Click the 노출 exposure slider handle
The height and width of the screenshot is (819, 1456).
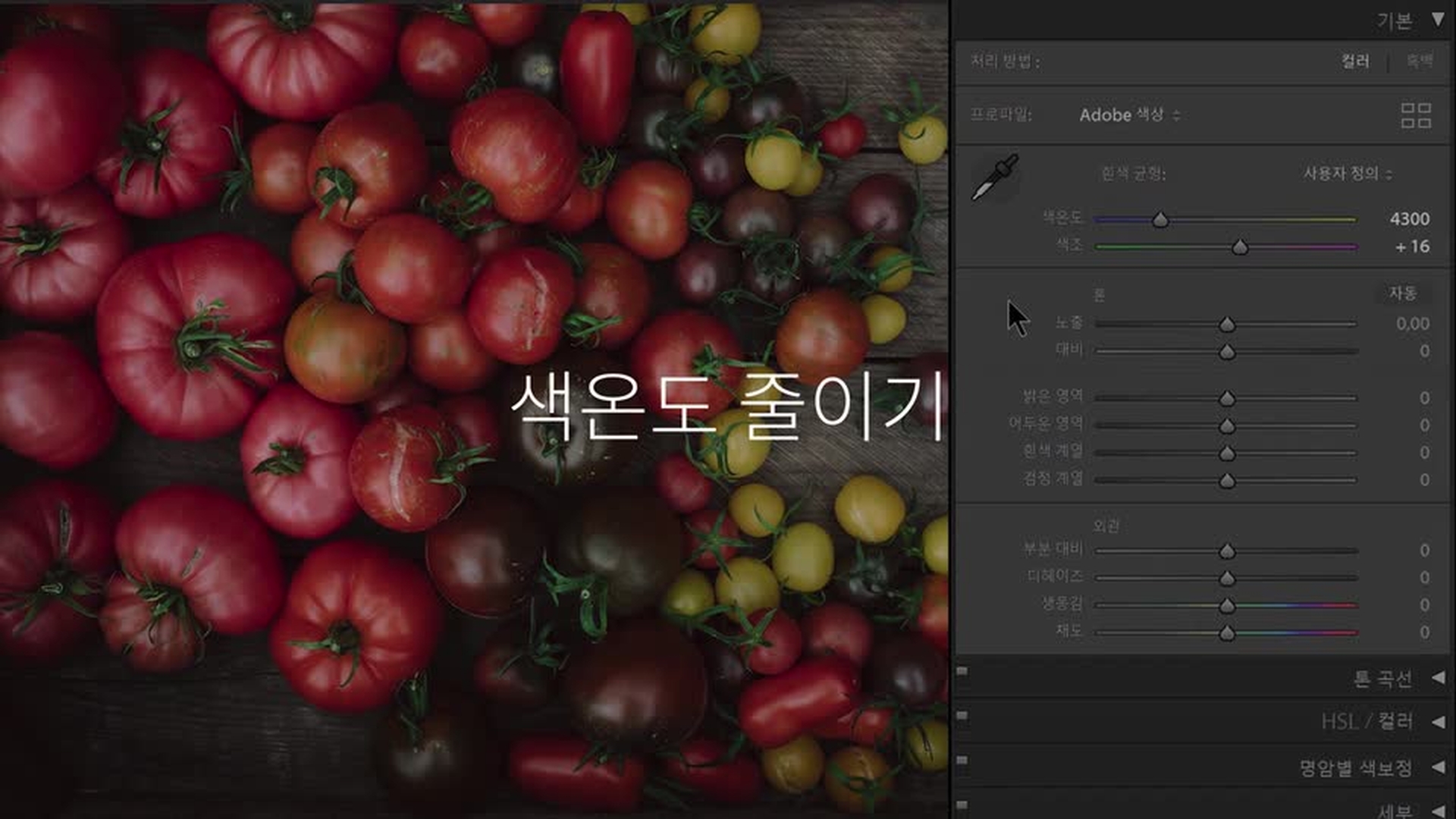(1227, 325)
